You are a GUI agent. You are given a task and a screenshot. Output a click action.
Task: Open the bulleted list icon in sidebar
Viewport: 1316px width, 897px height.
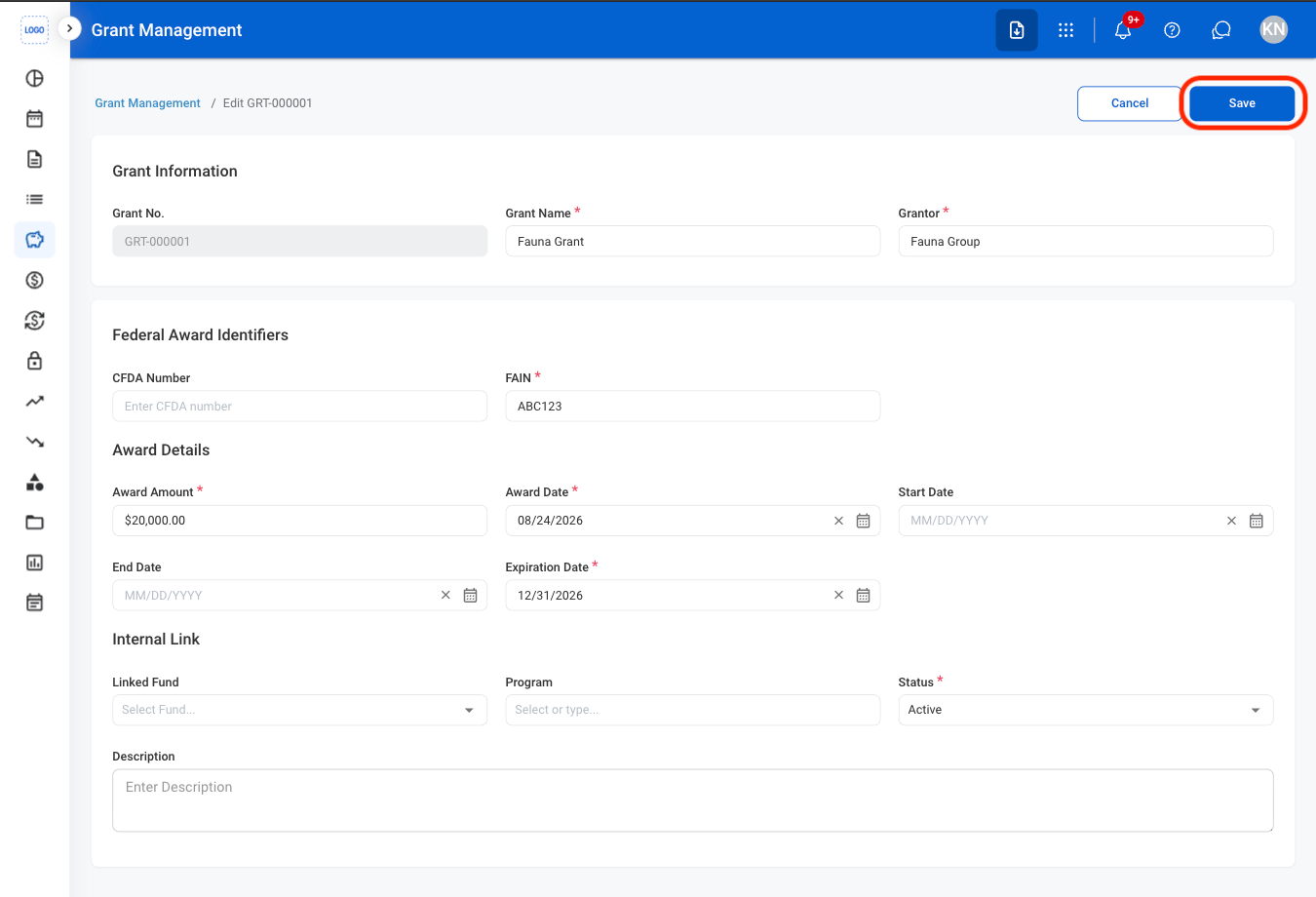pos(34,200)
